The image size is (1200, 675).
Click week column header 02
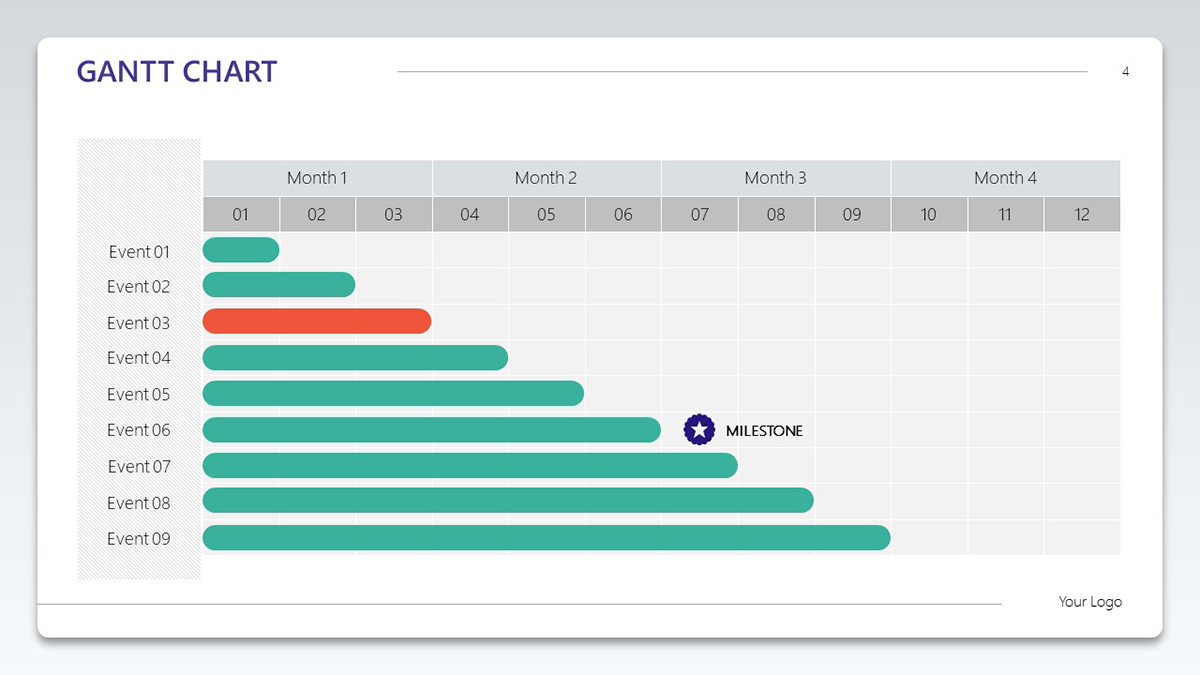pos(317,214)
